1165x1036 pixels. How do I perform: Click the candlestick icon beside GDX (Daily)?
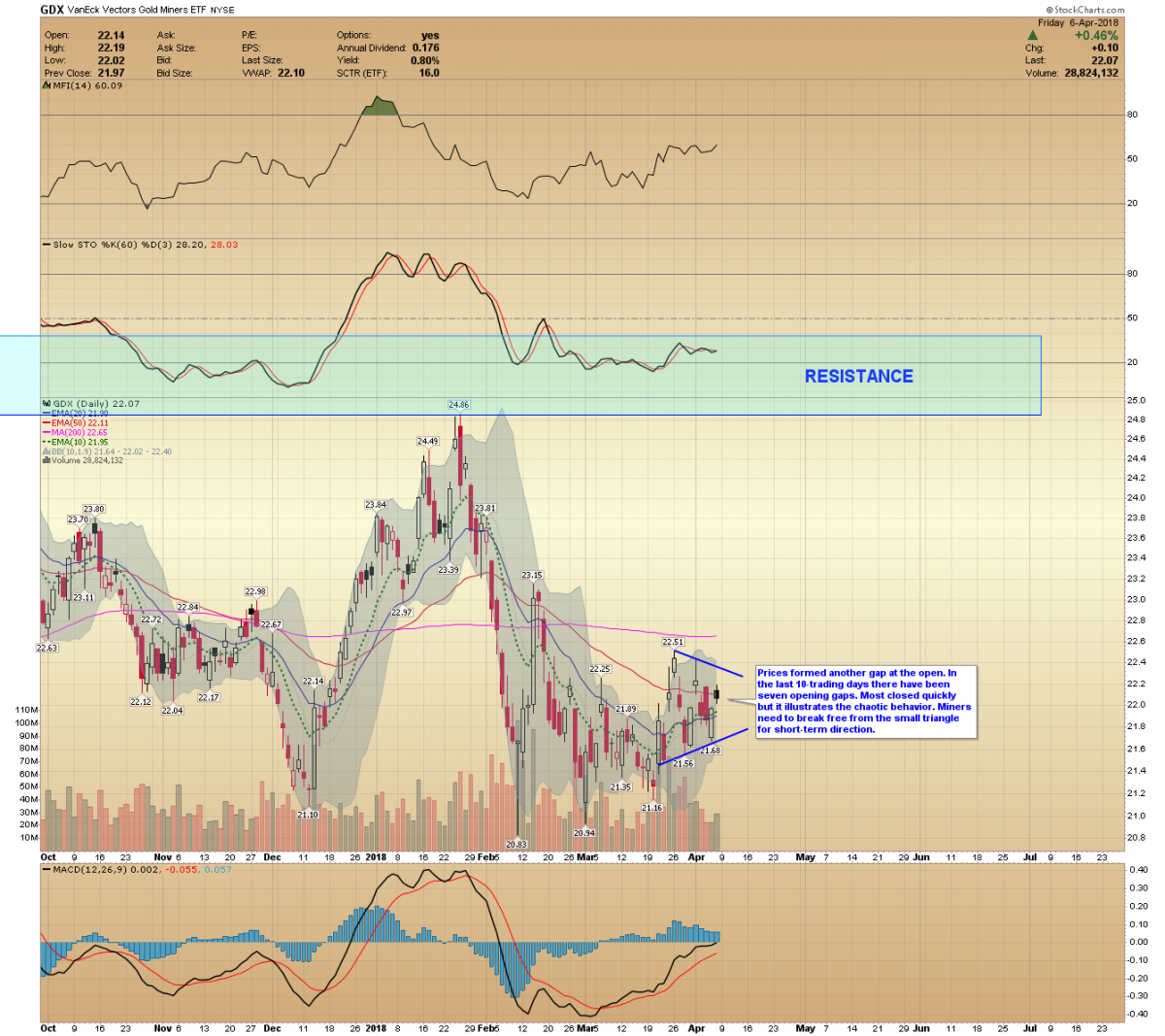coord(45,404)
